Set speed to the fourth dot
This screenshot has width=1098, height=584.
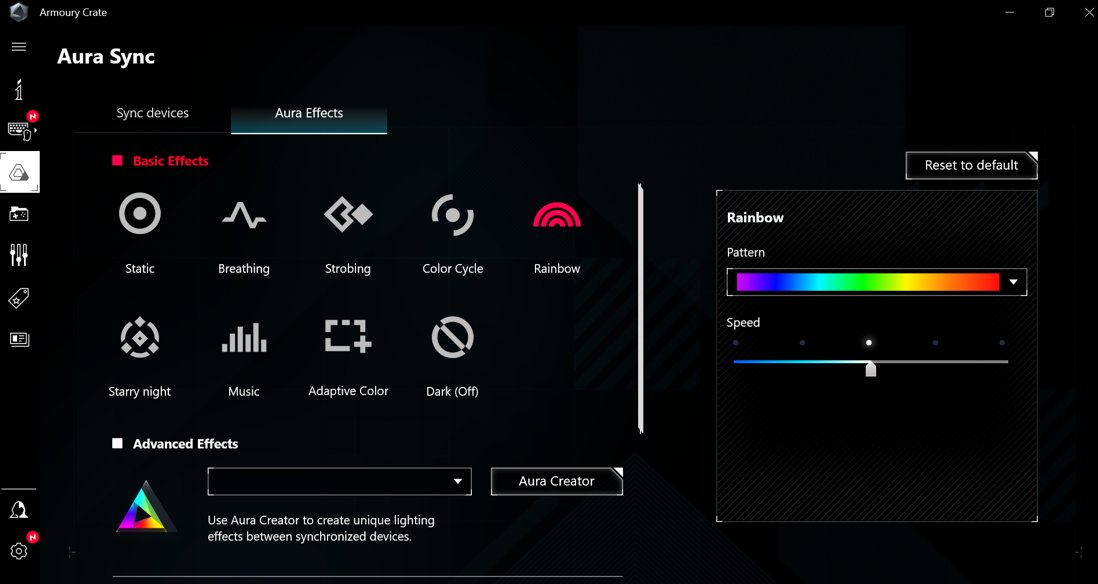click(936, 343)
